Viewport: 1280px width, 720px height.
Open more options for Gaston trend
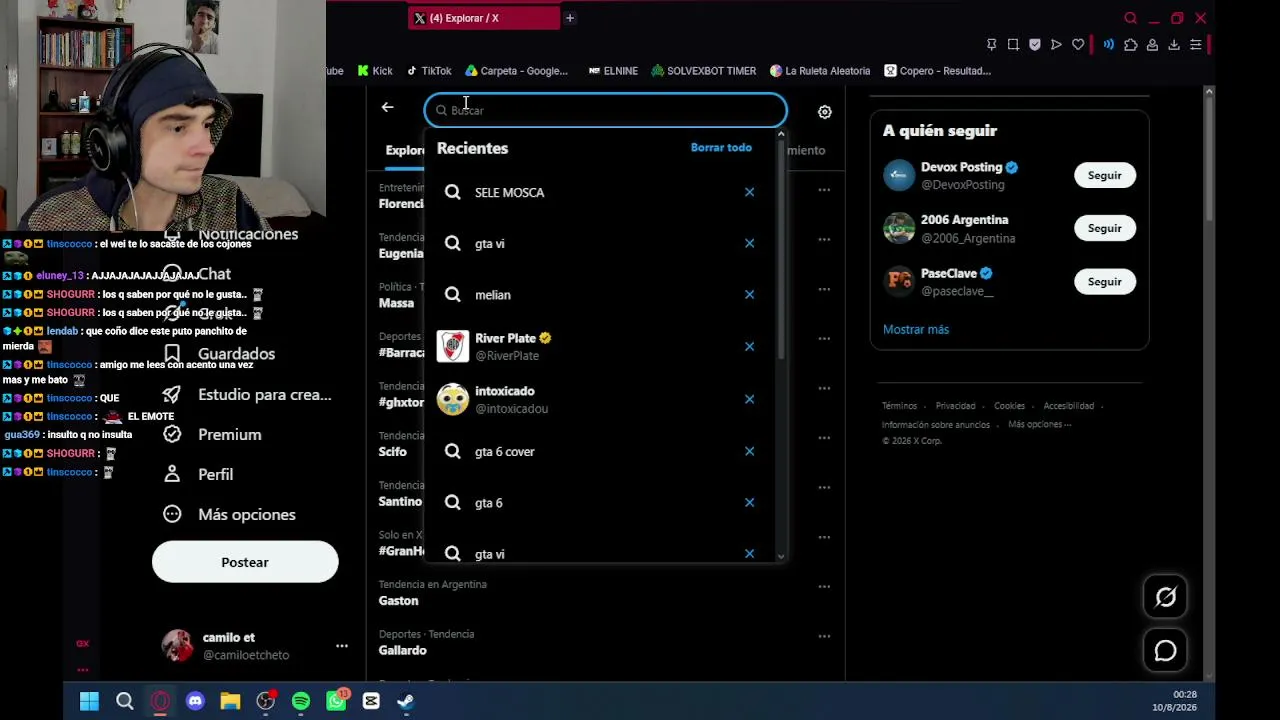(824, 586)
